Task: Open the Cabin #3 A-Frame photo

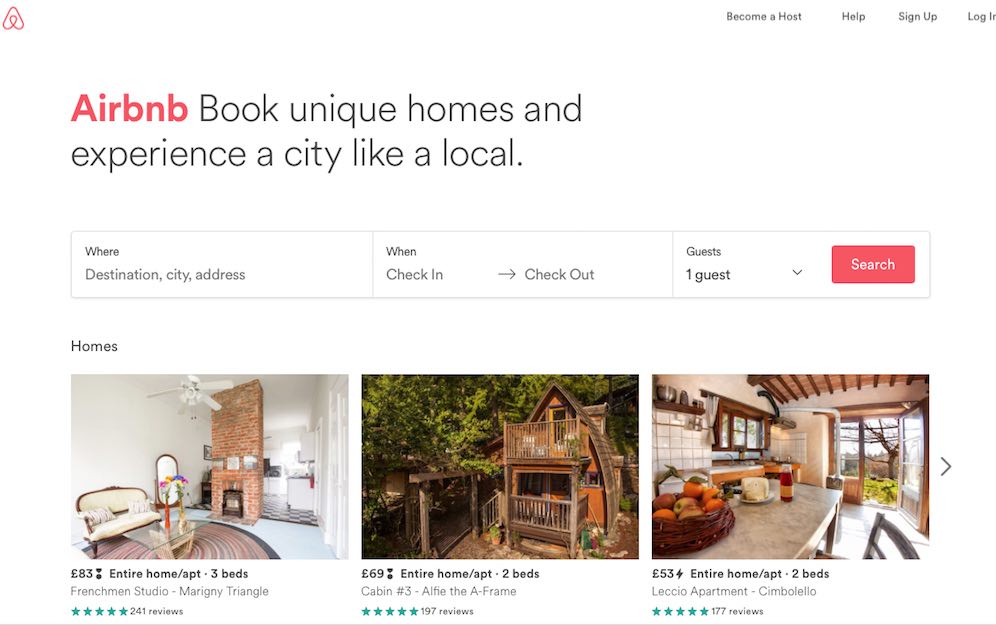Action: (x=500, y=467)
